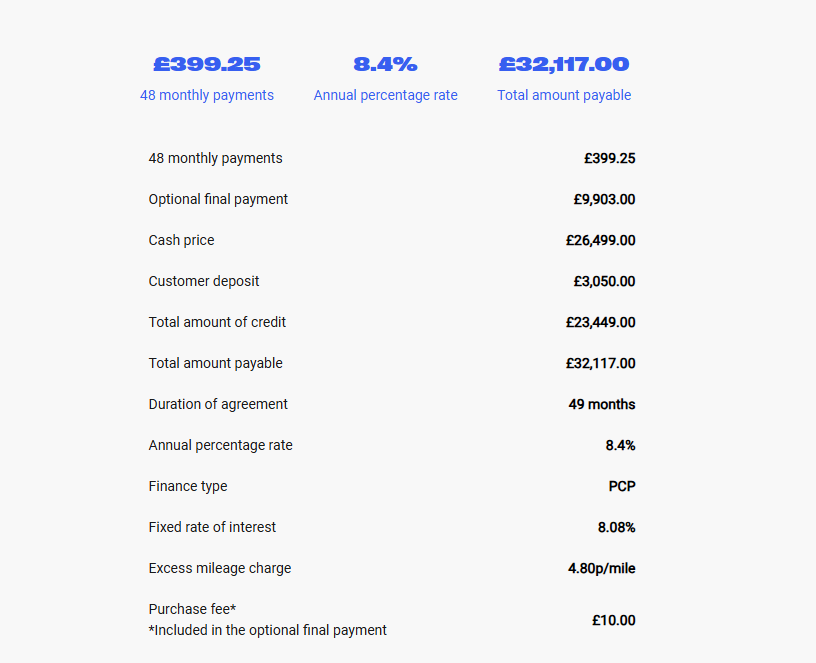Click the £26,499.00 cash price value
The width and height of the screenshot is (816, 663).
click(601, 240)
